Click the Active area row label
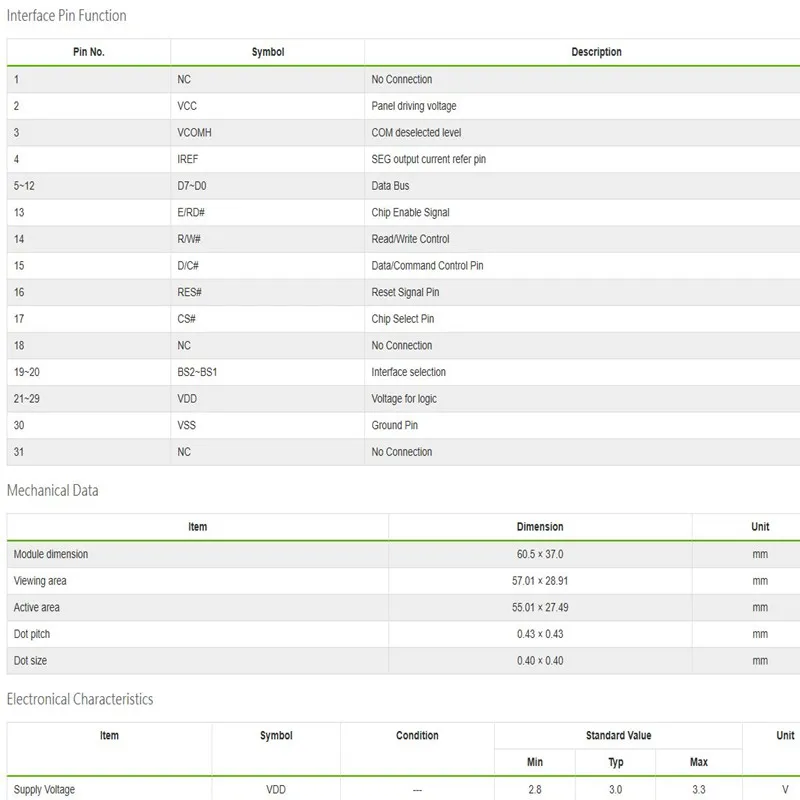800x800 pixels. tap(37, 607)
